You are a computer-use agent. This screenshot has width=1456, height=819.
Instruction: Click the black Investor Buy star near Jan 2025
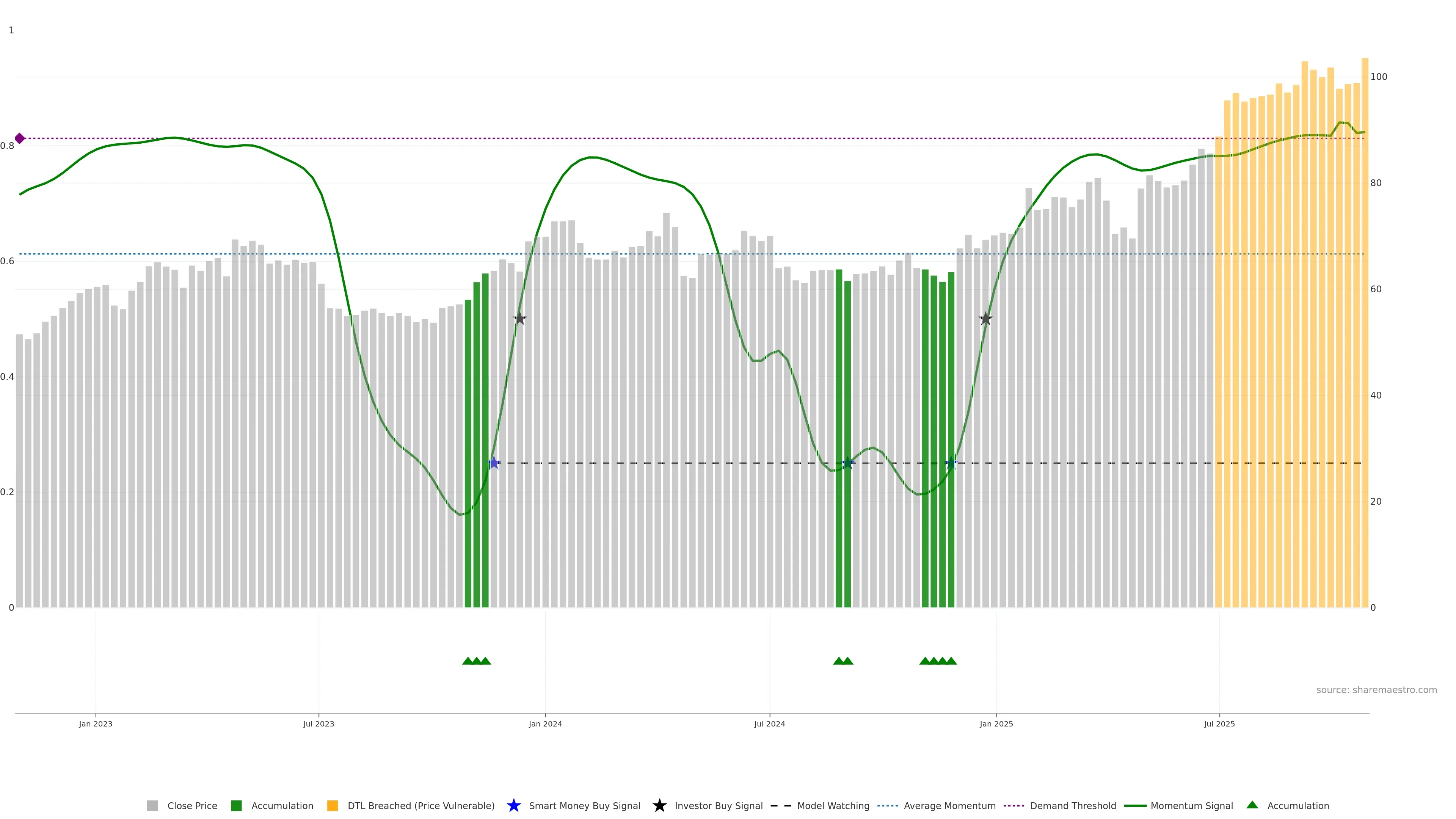pyautogui.click(x=985, y=319)
